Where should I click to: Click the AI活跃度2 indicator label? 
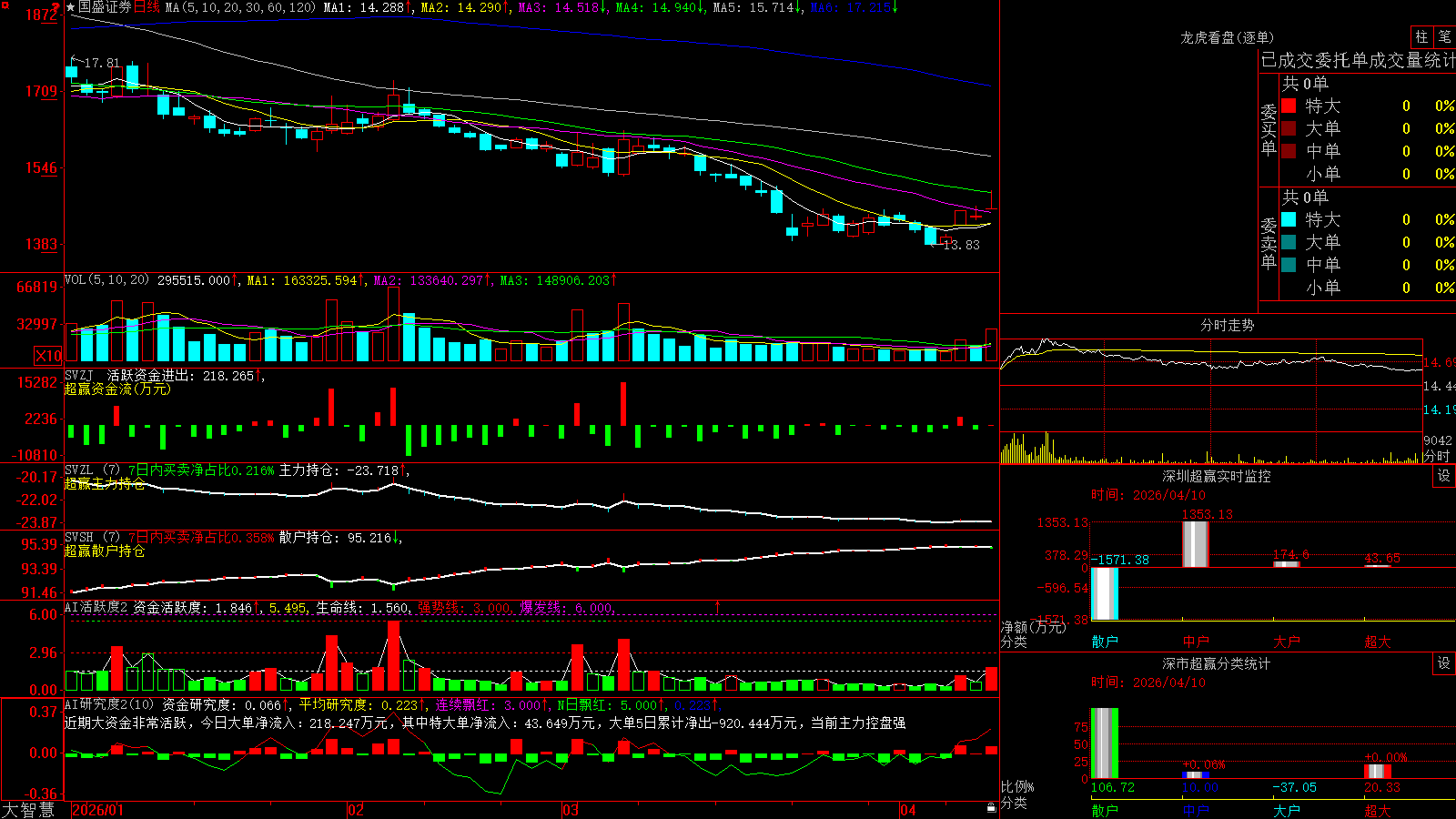pyautogui.click(x=96, y=607)
